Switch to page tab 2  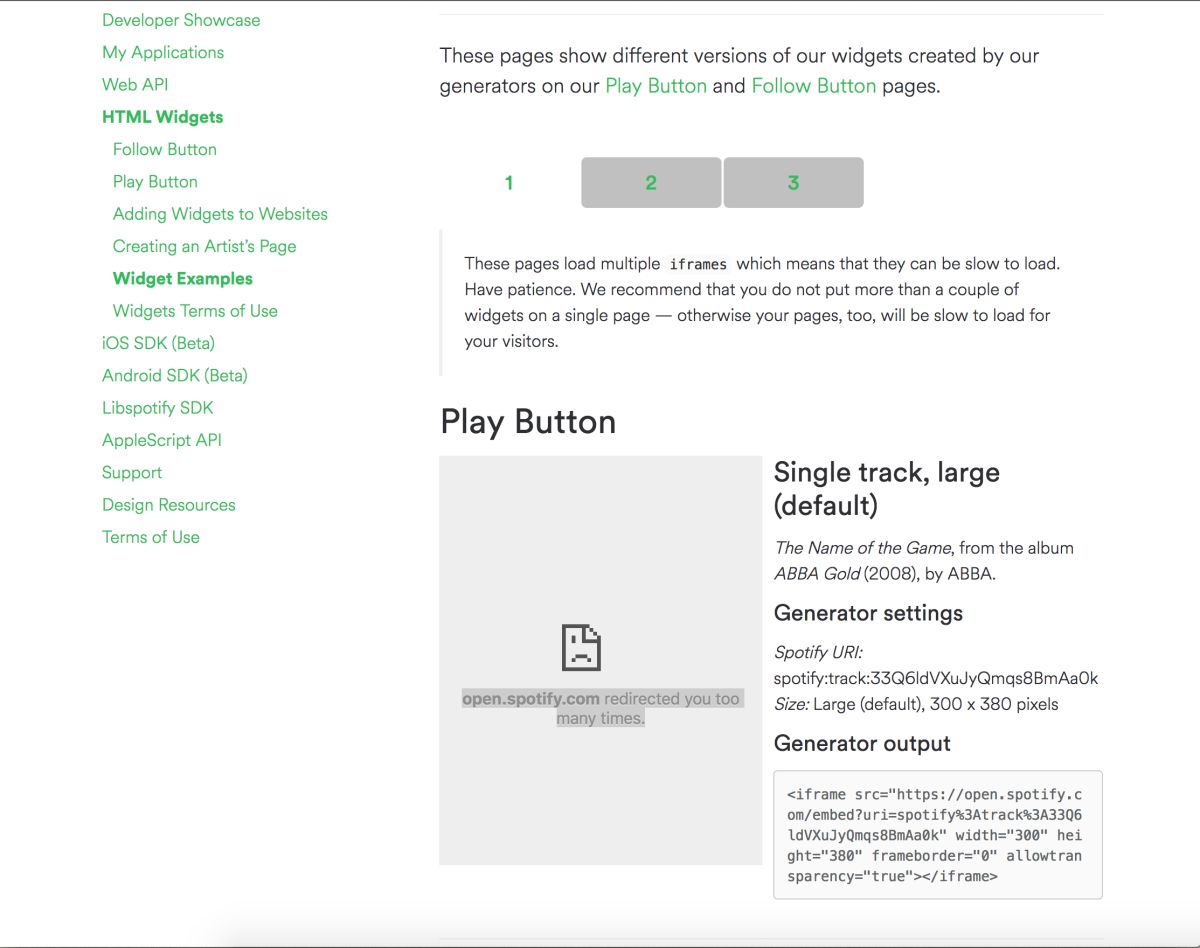651,183
